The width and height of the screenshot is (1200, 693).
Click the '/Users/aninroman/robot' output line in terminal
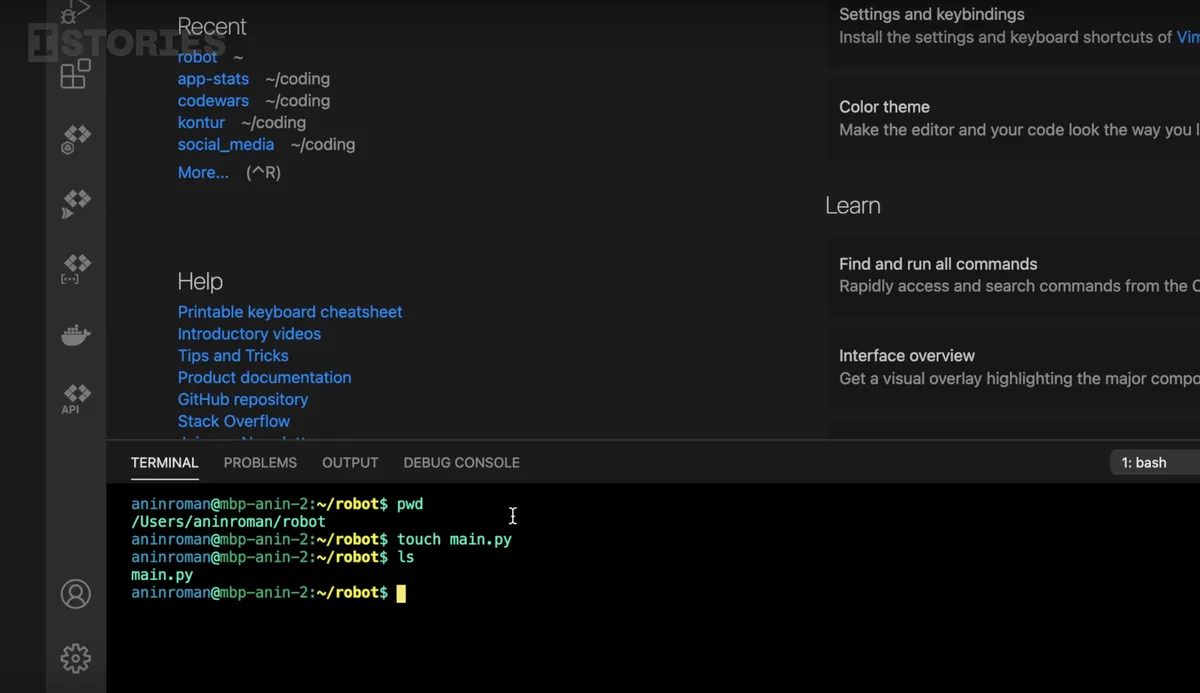click(228, 522)
